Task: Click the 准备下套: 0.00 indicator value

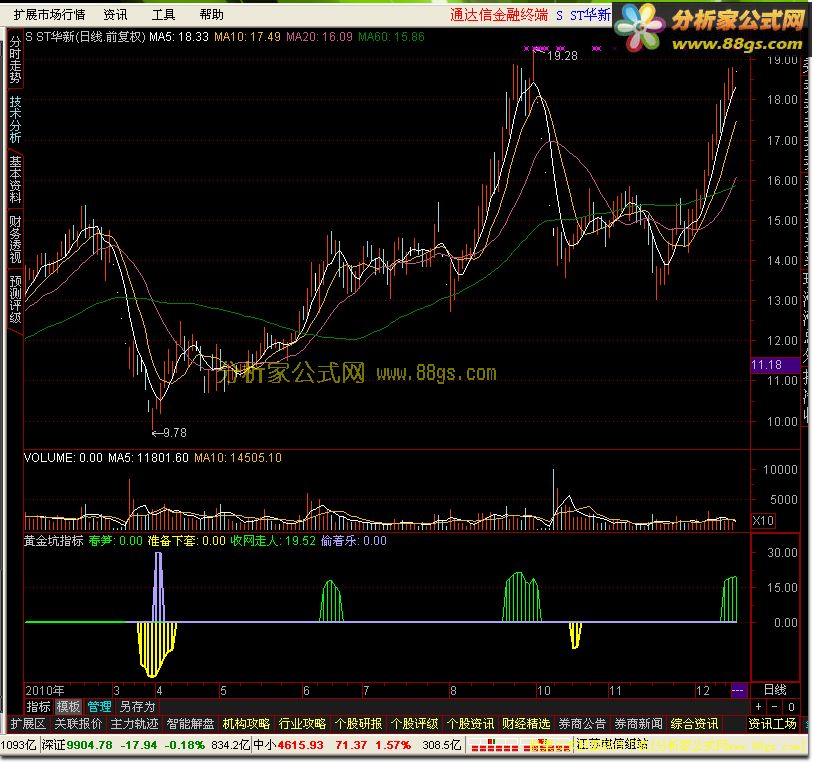Action: pos(187,541)
